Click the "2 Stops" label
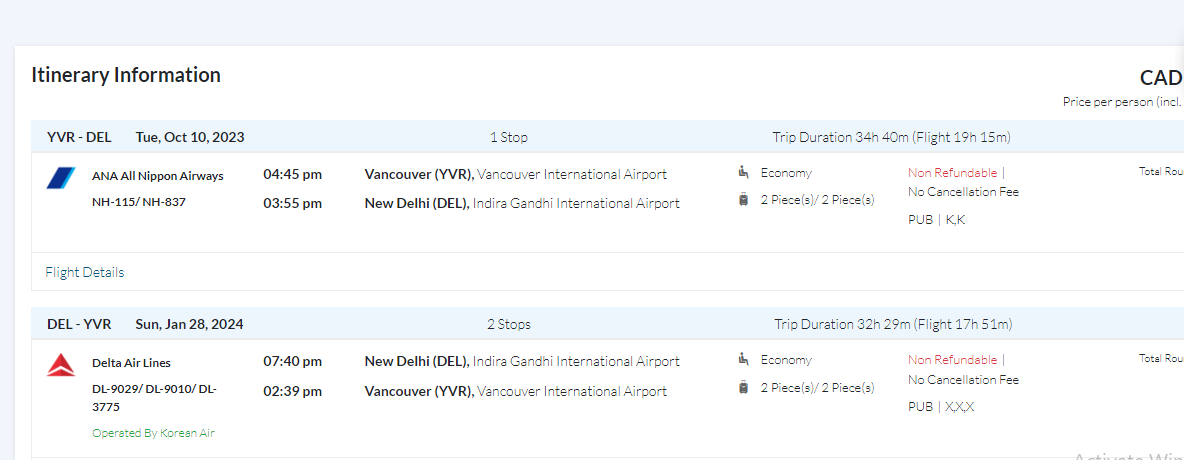 pos(508,324)
